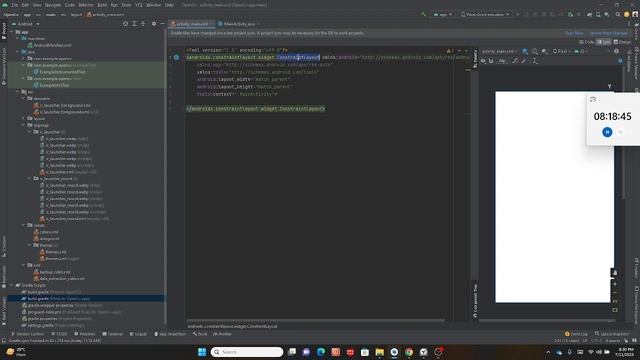Click the clear all constraints icon
The image size is (640, 360).
(515, 61)
